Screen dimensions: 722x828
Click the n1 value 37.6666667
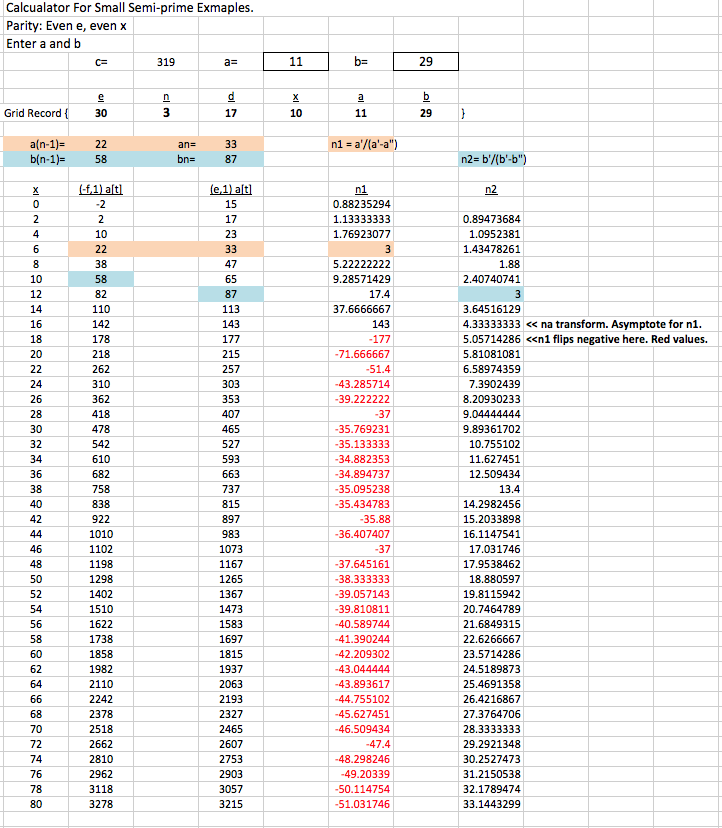click(361, 309)
